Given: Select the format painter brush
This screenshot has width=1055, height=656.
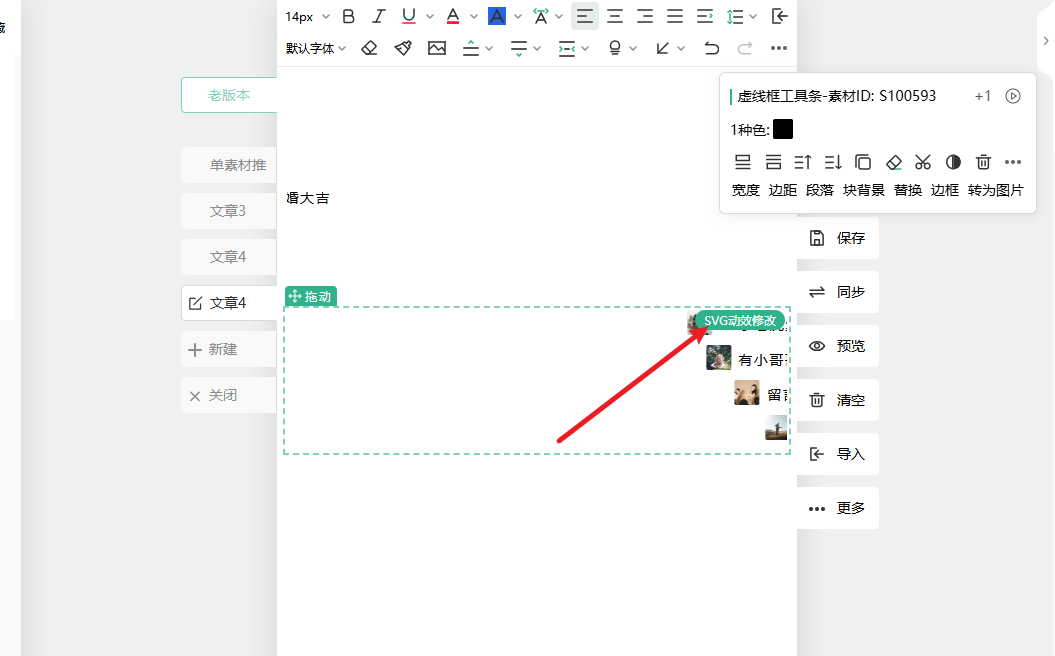Looking at the screenshot, I should [403, 48].
